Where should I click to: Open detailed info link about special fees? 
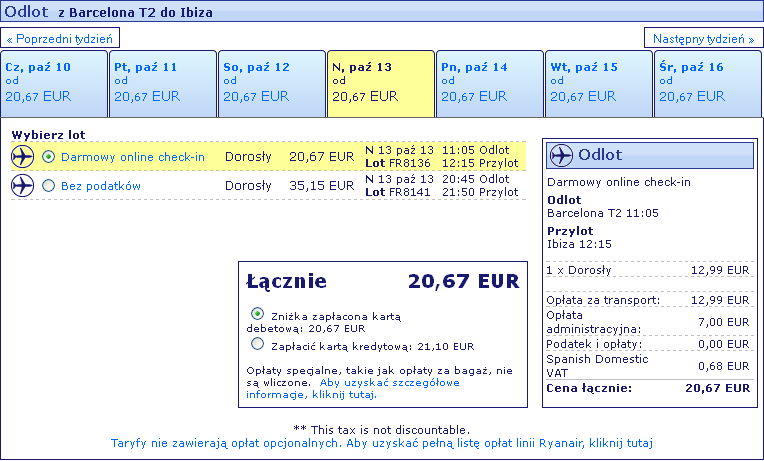353,388
